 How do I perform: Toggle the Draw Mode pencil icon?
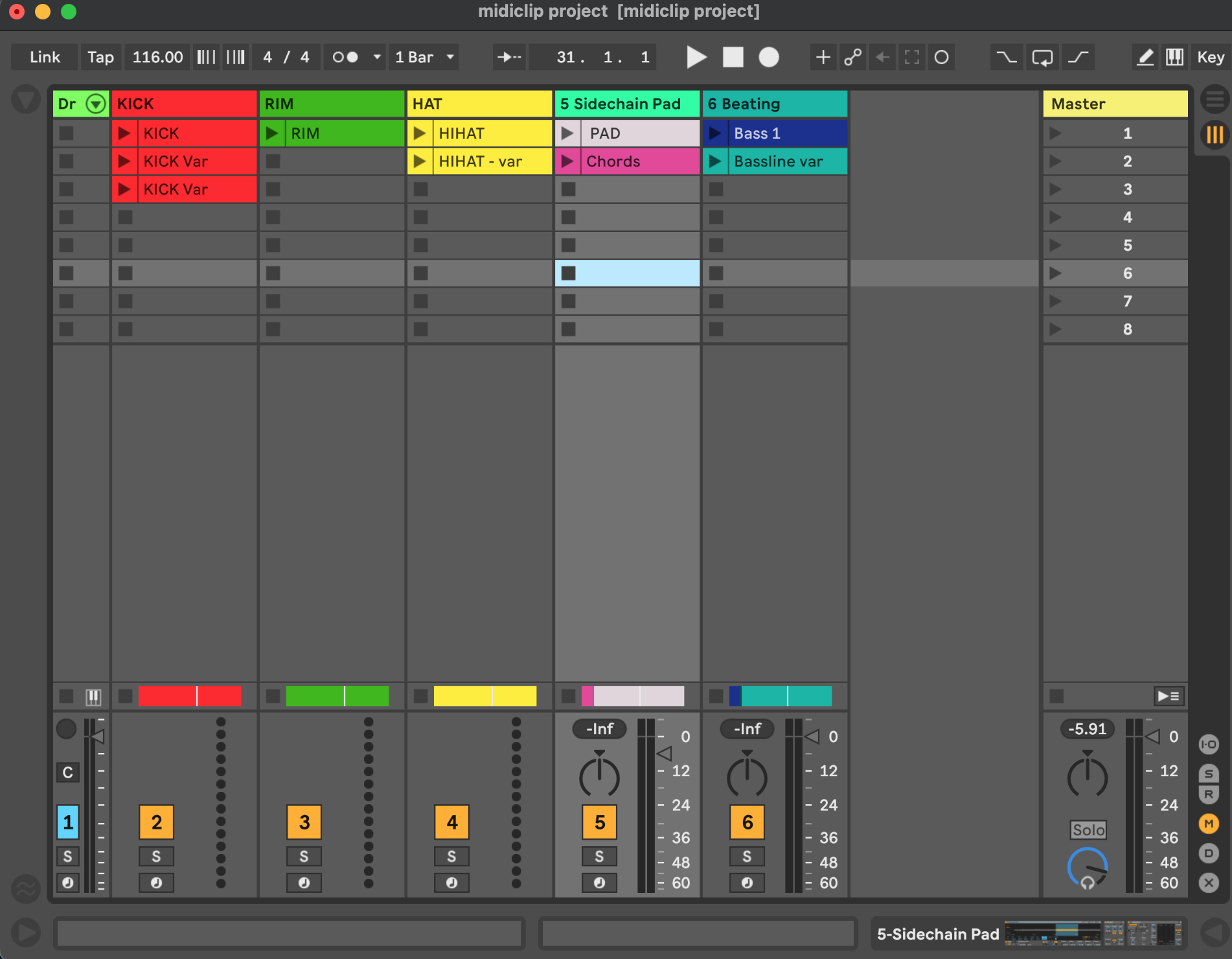tap(1145, 58)
